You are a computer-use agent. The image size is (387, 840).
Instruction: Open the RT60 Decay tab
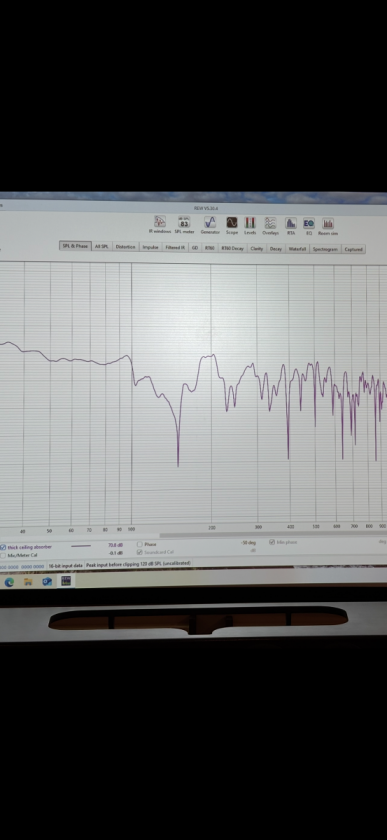[x=232, y=249]
